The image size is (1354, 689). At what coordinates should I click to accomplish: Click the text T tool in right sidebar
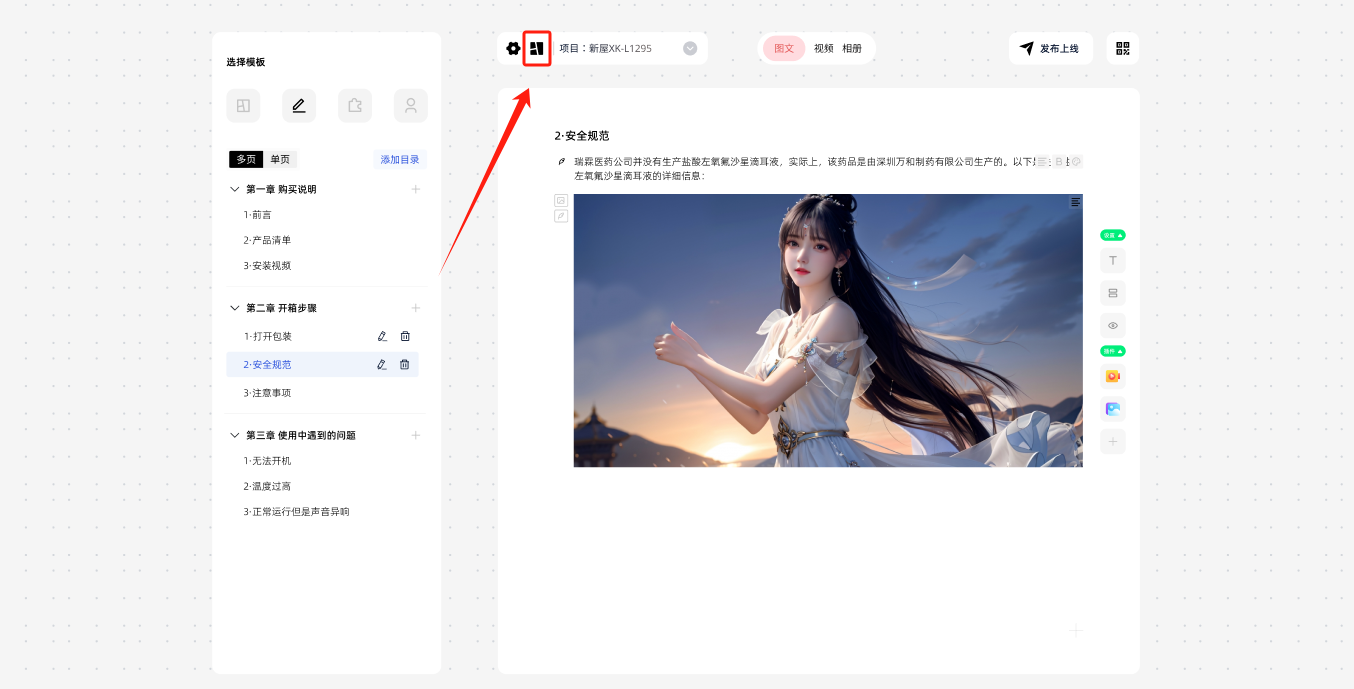(1112, 261)
